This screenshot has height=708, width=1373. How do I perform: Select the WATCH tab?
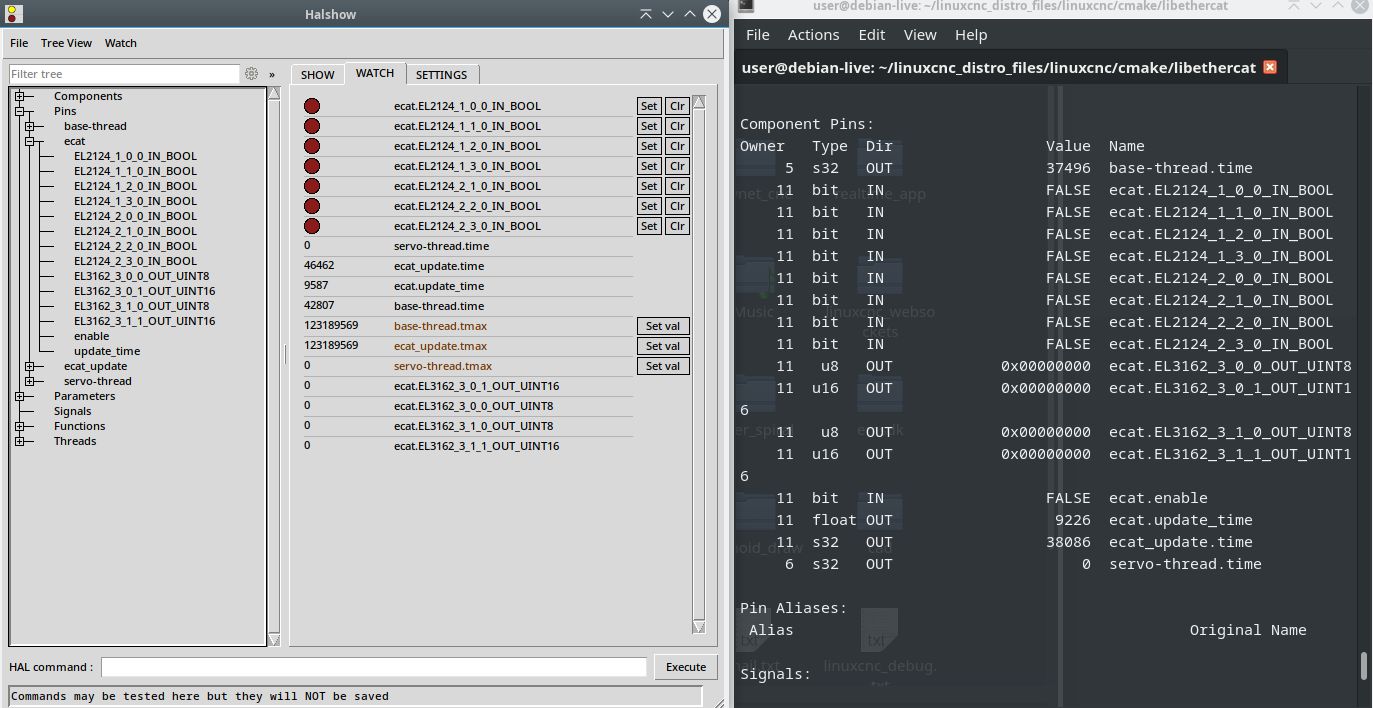375,73
